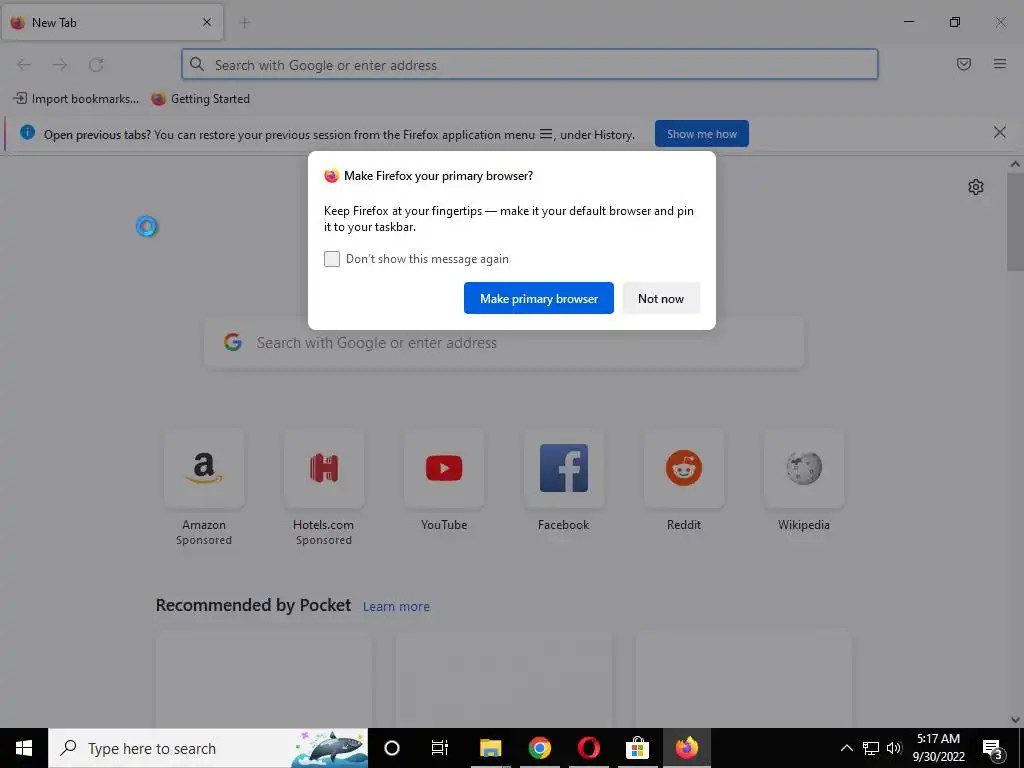Launch Opera browser from taskbar
Screen dimensions: 1024x768
(x=588, y=748)
